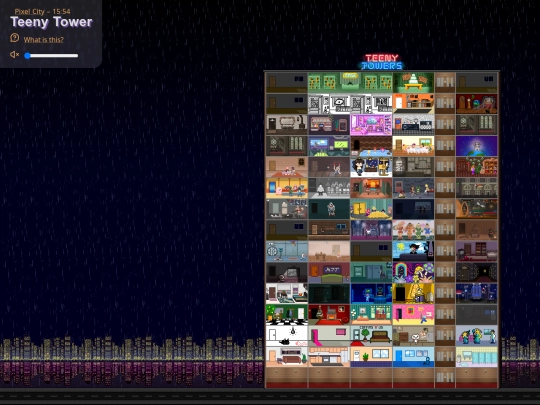The width and height of the screenshot is (540, 405).
Task: Select the pink room with running character
Action: pos(413,314)
